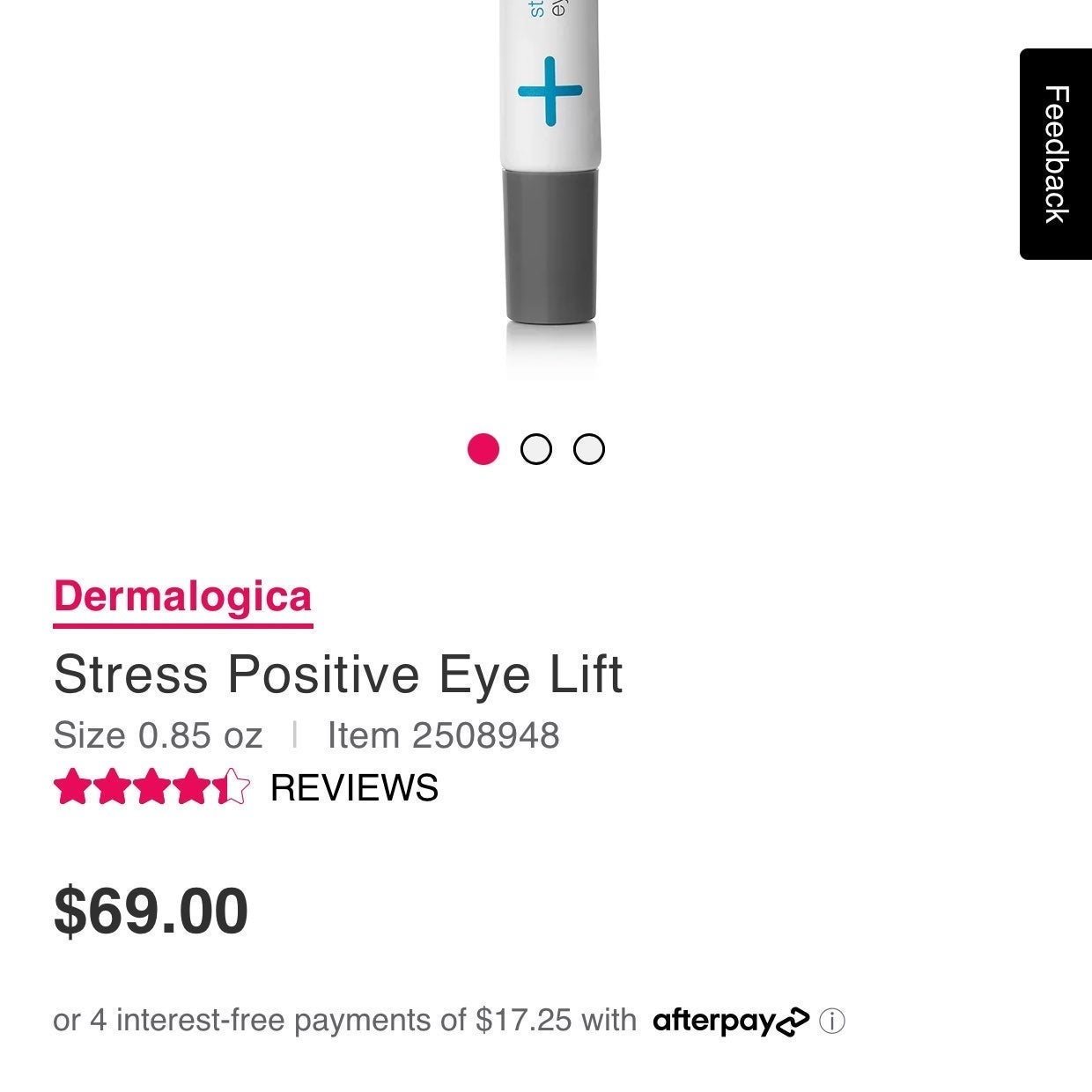This screenshot has width=1092, height=1092.
Task: Click the third rating star
Action: [x=151, y=786]
